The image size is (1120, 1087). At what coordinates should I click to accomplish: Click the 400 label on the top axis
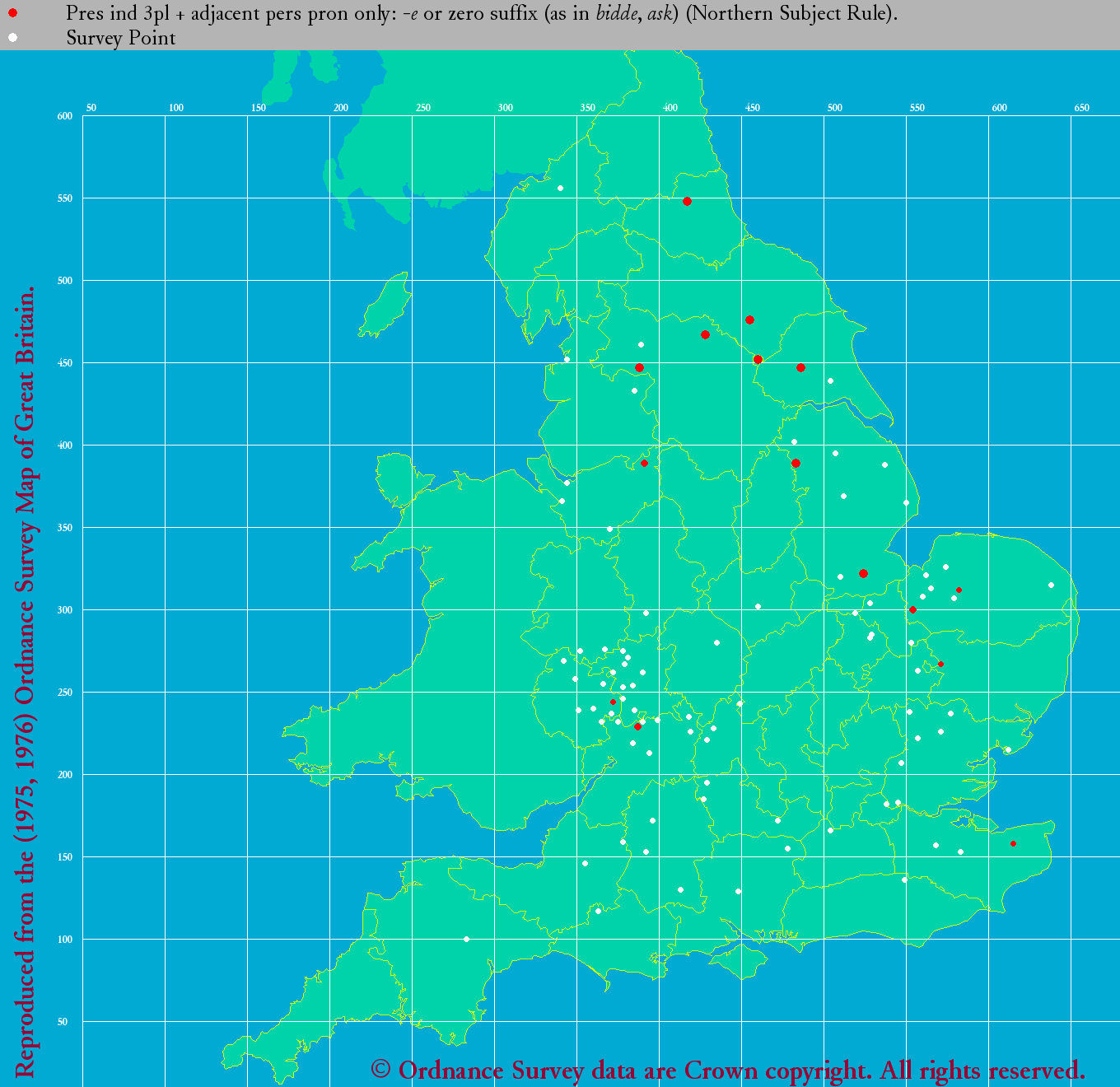[670, 108]
